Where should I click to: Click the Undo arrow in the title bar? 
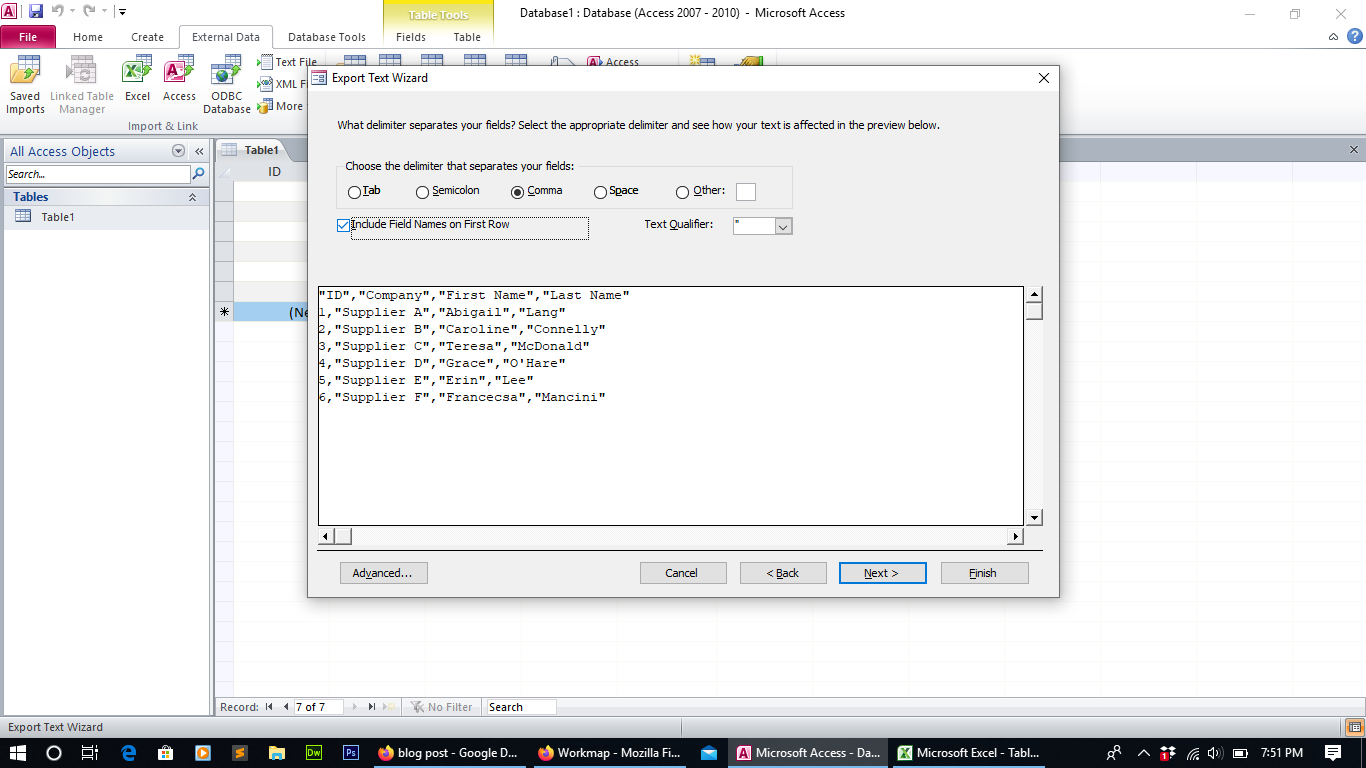[57, 12]
